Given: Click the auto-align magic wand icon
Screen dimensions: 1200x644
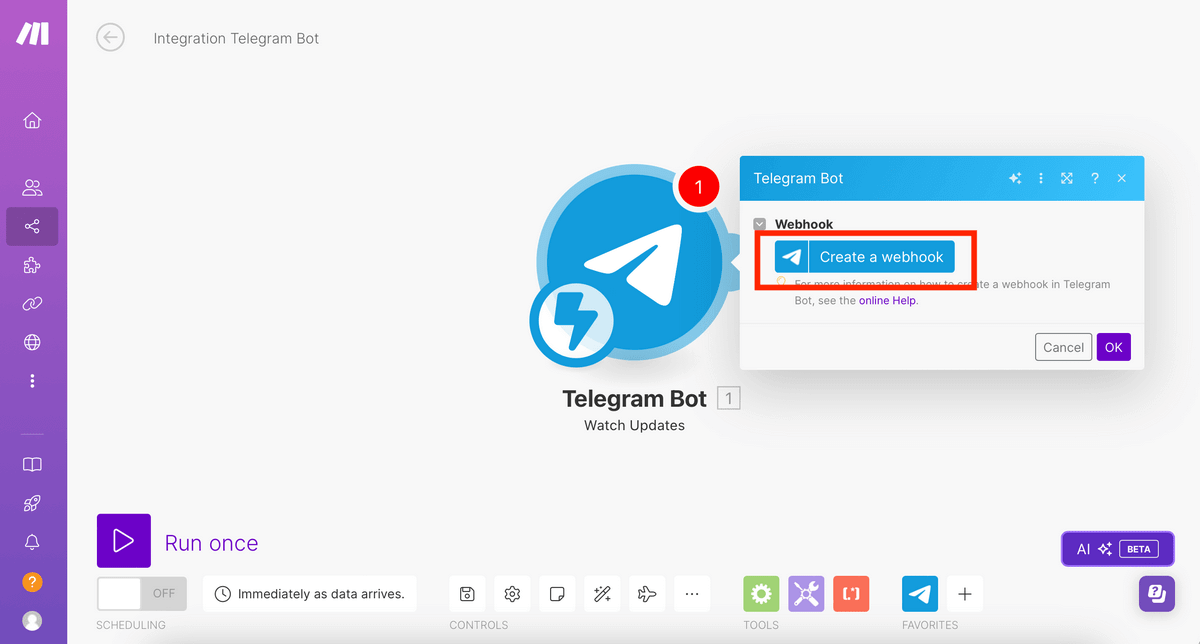Looking at the screenshot, I should point(602,594).
